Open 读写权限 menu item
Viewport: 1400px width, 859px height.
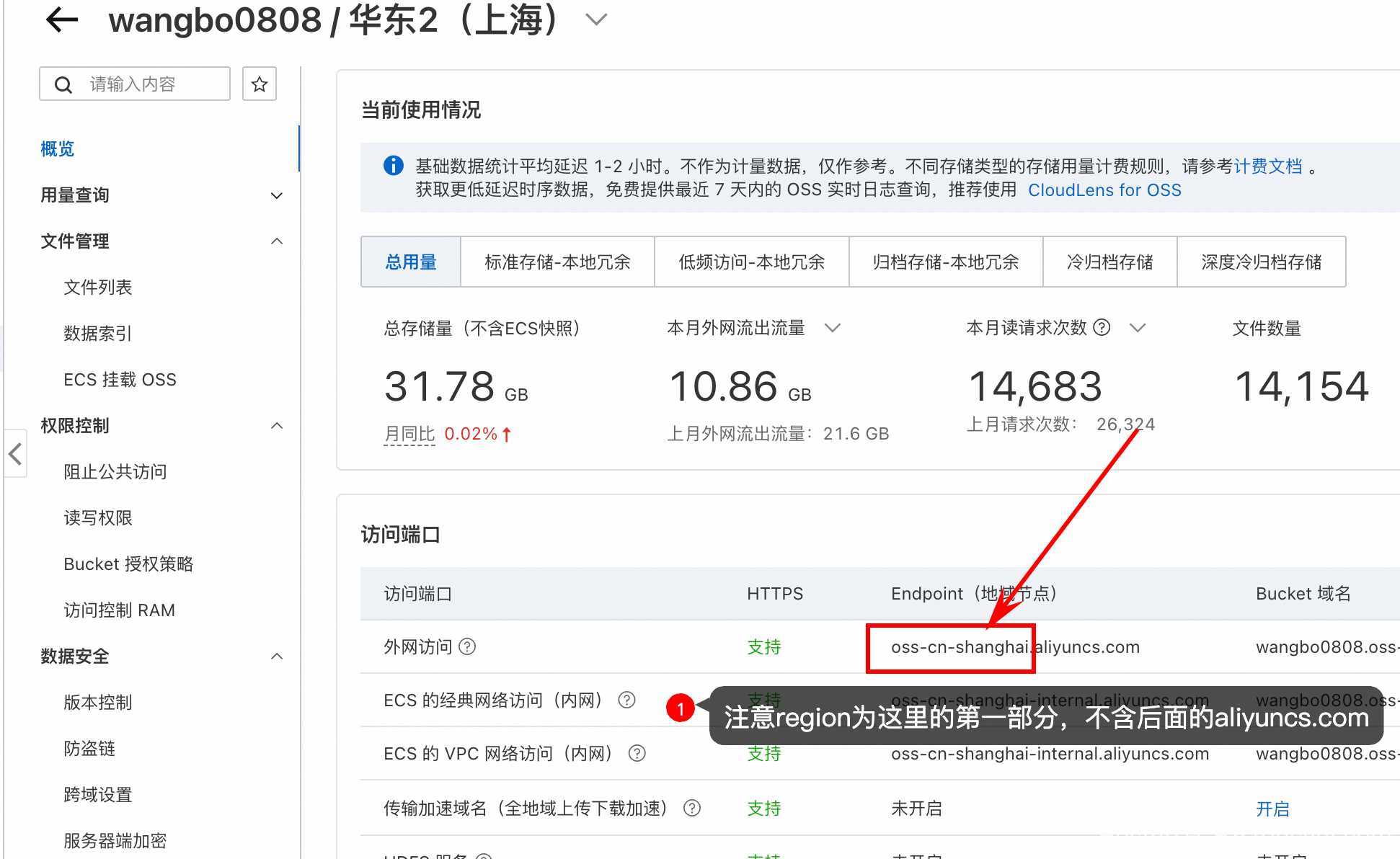[x=98, y=518]
